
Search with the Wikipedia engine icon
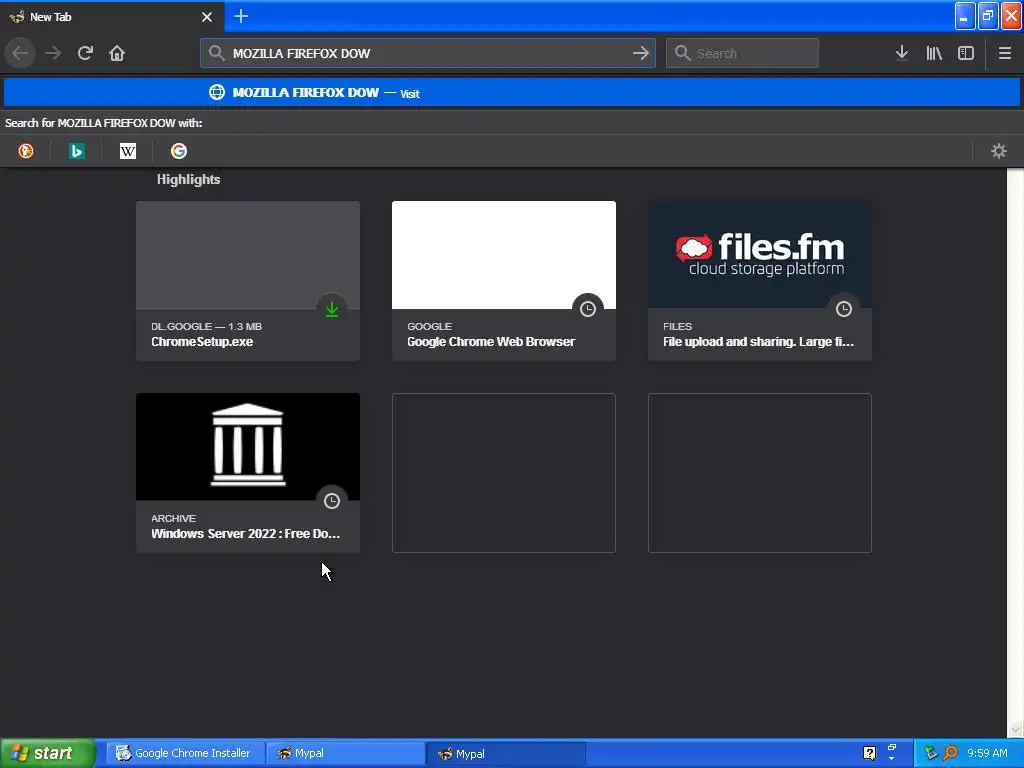pos(128,151)
